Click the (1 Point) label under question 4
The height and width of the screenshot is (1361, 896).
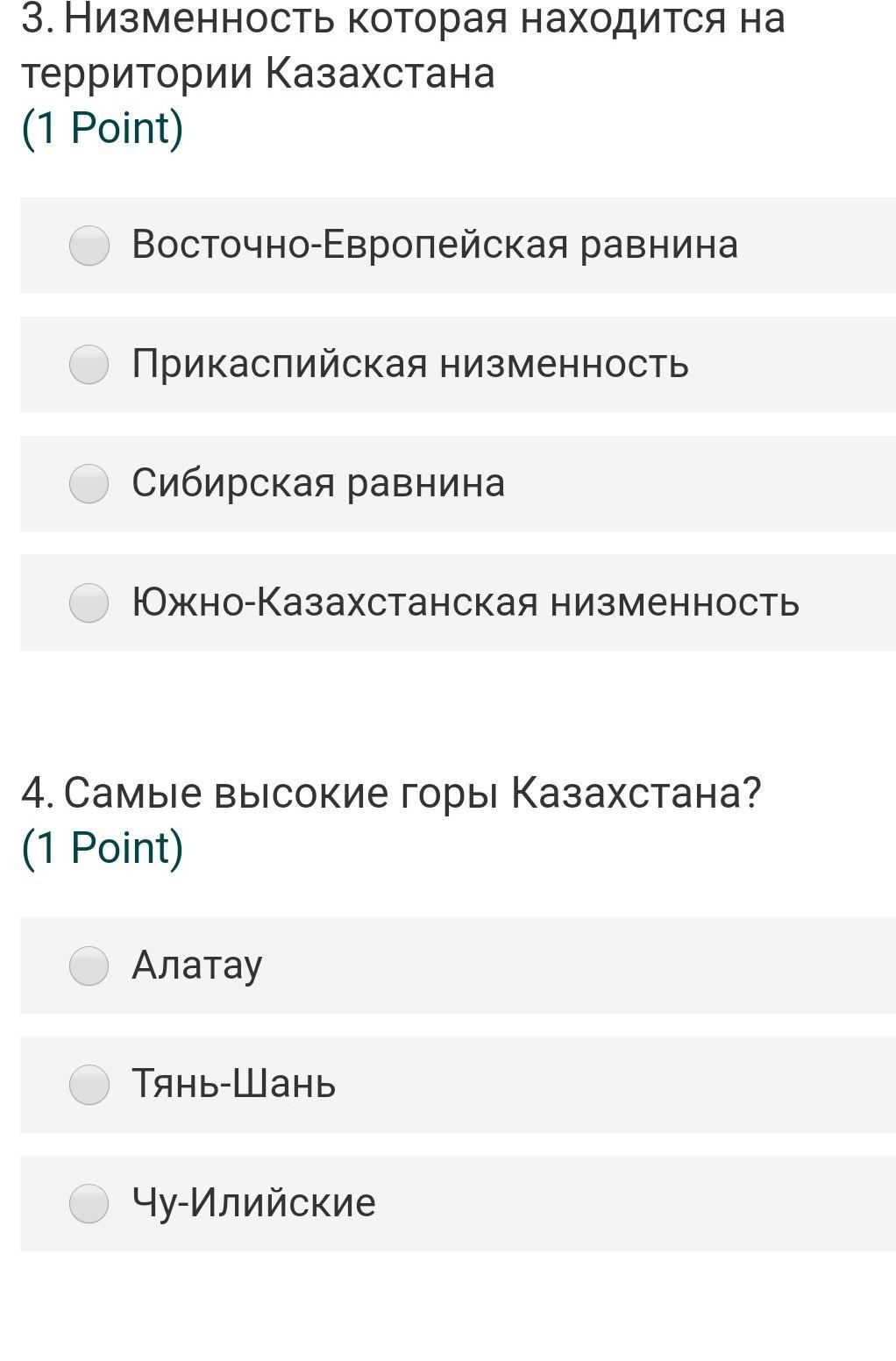pos(103,848)
